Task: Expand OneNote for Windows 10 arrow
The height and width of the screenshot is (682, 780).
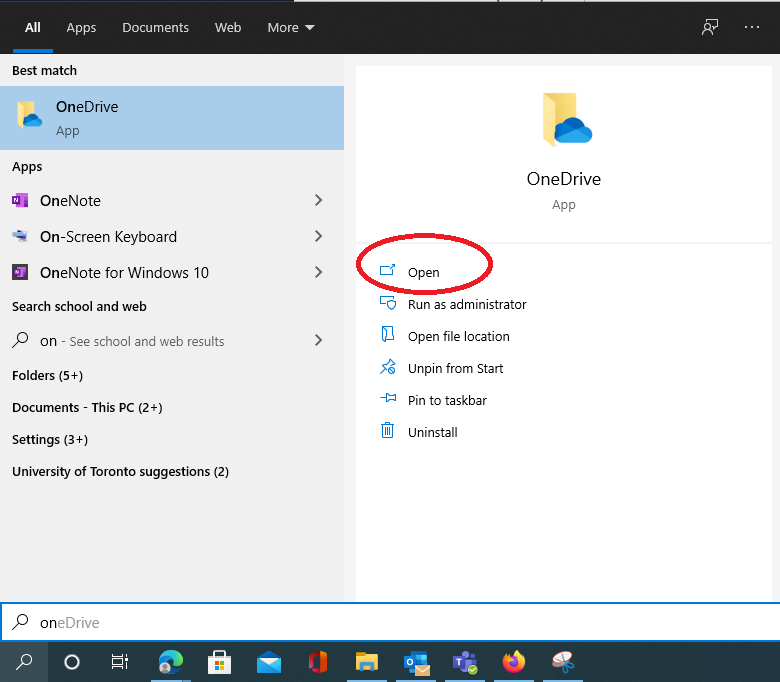Action: pyautogui.click(x=318, y=272)
